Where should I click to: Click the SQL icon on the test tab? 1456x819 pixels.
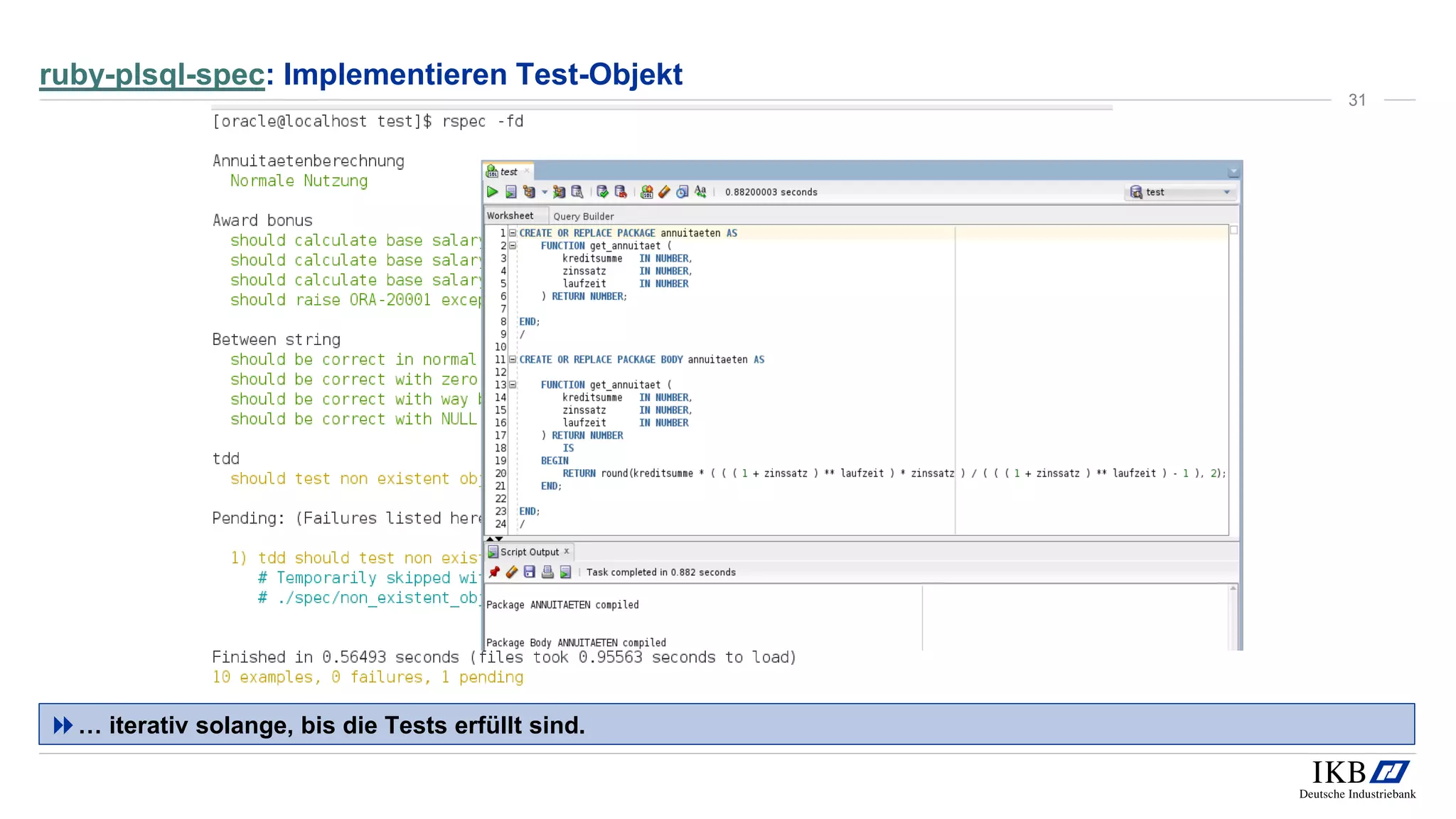492,172
